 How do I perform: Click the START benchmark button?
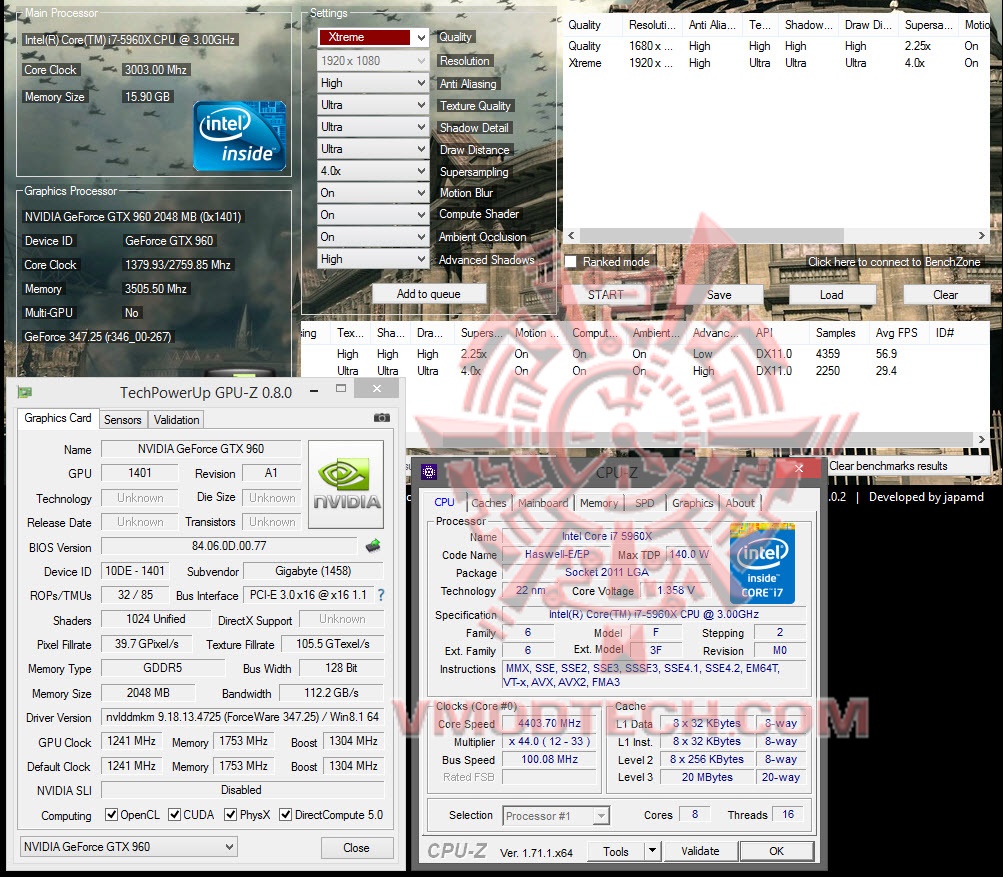click(x=605, y=294)
